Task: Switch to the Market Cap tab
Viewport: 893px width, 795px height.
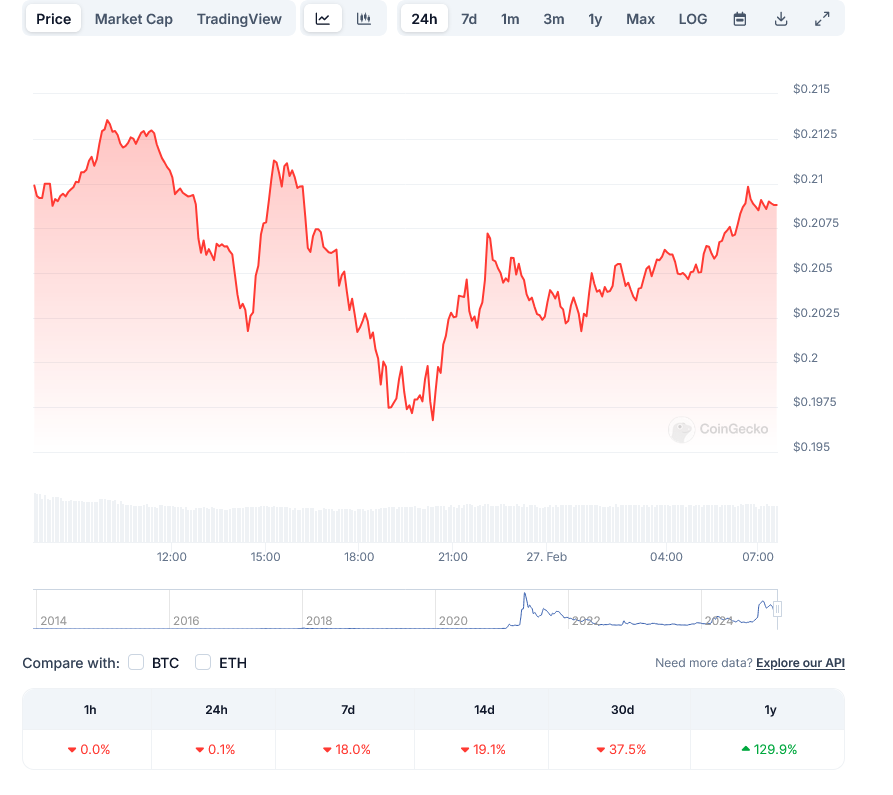Action: 134,19
